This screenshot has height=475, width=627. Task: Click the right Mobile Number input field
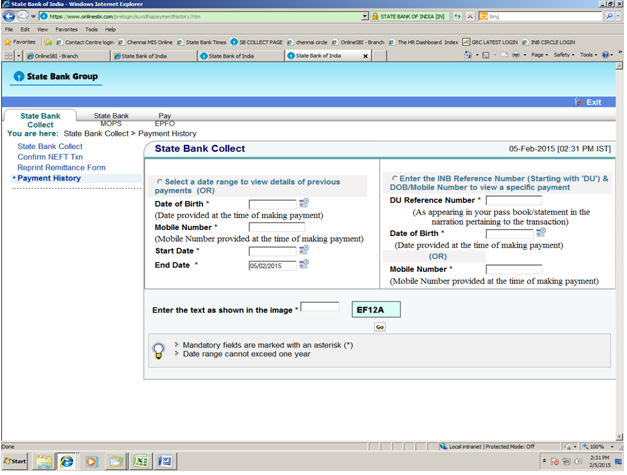point(514,269)
